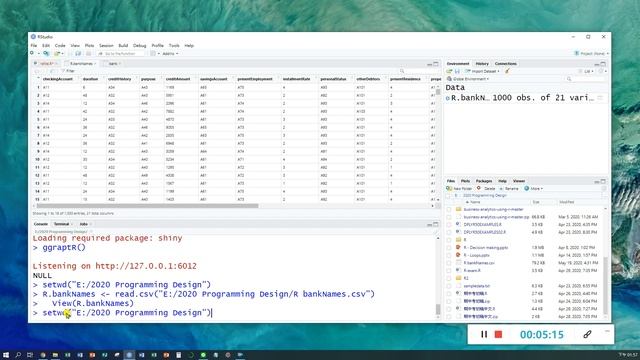Open R.bankNames.csv file link

point(479,263)
